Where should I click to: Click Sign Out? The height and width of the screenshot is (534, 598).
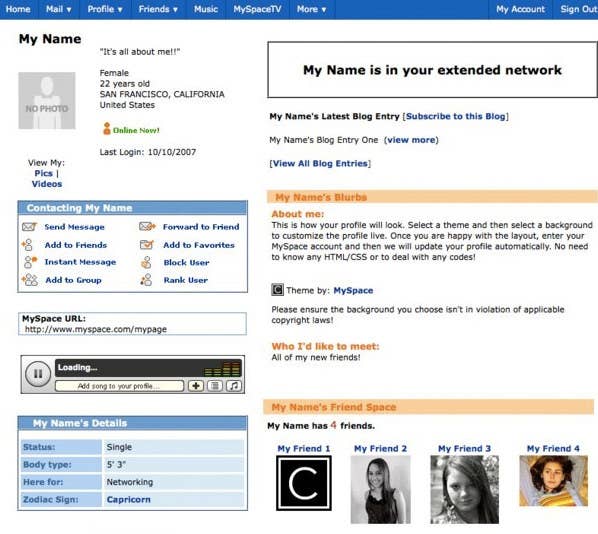tap(579, 9)
